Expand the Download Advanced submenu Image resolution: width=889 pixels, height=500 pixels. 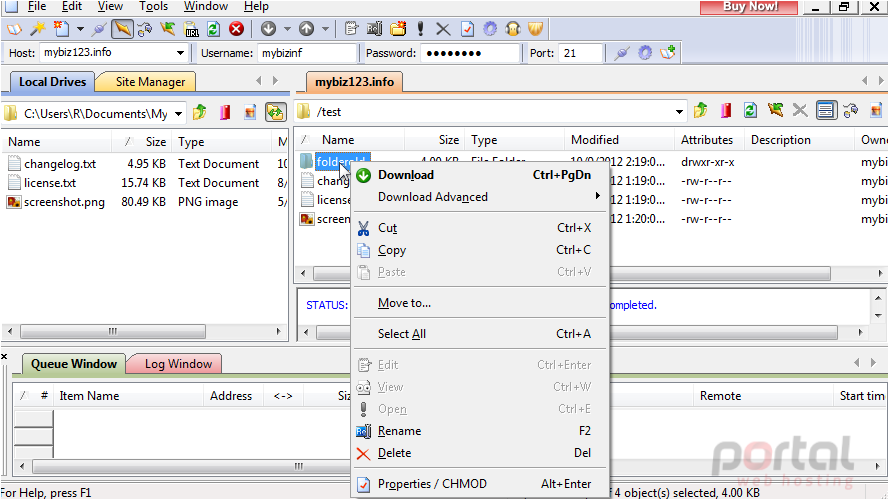(x=480, y=197)
